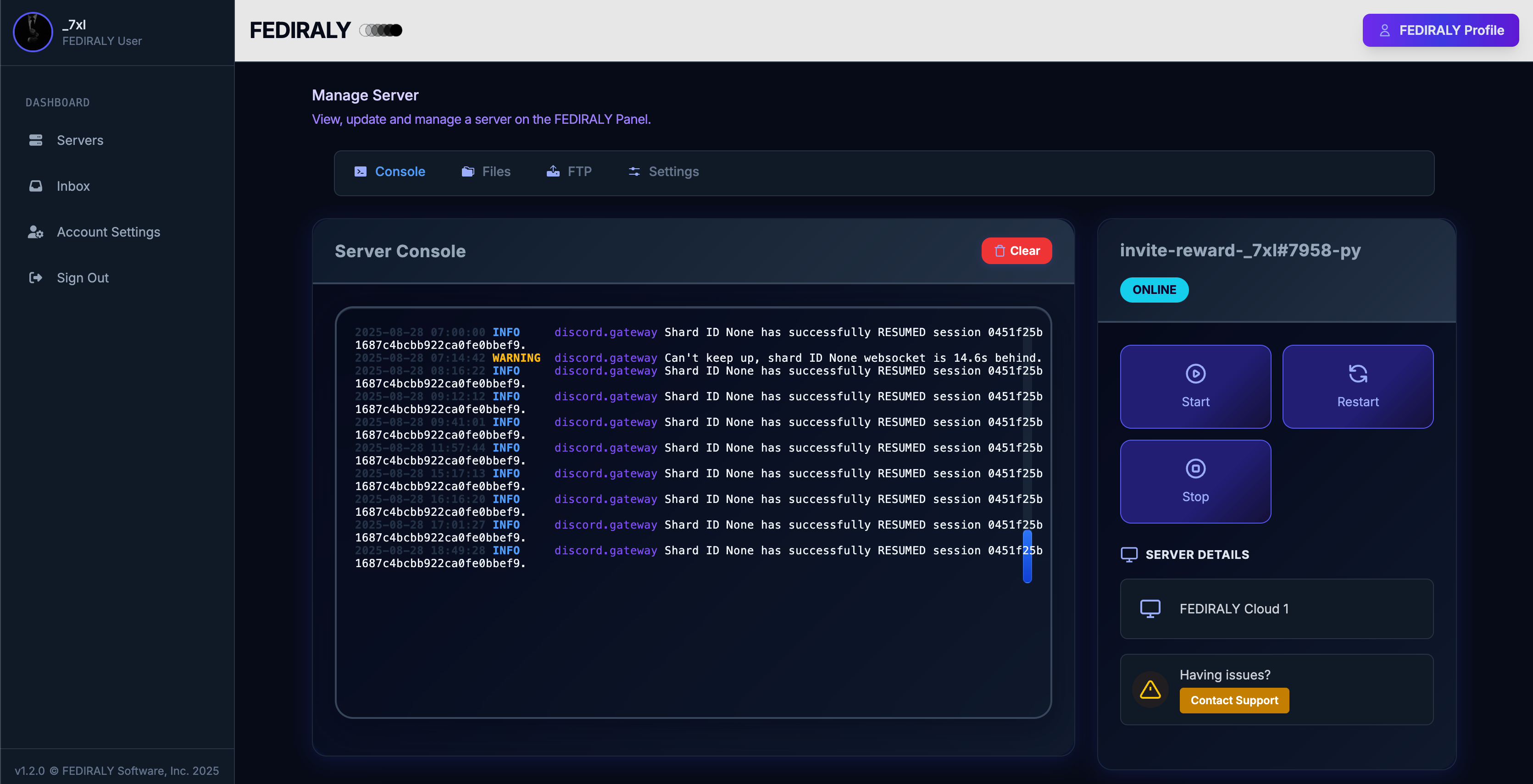Image resolution: width=1533 pixels, height=784 pixels.
Task: Stop the server
Action: click(x=1195, y=482)
